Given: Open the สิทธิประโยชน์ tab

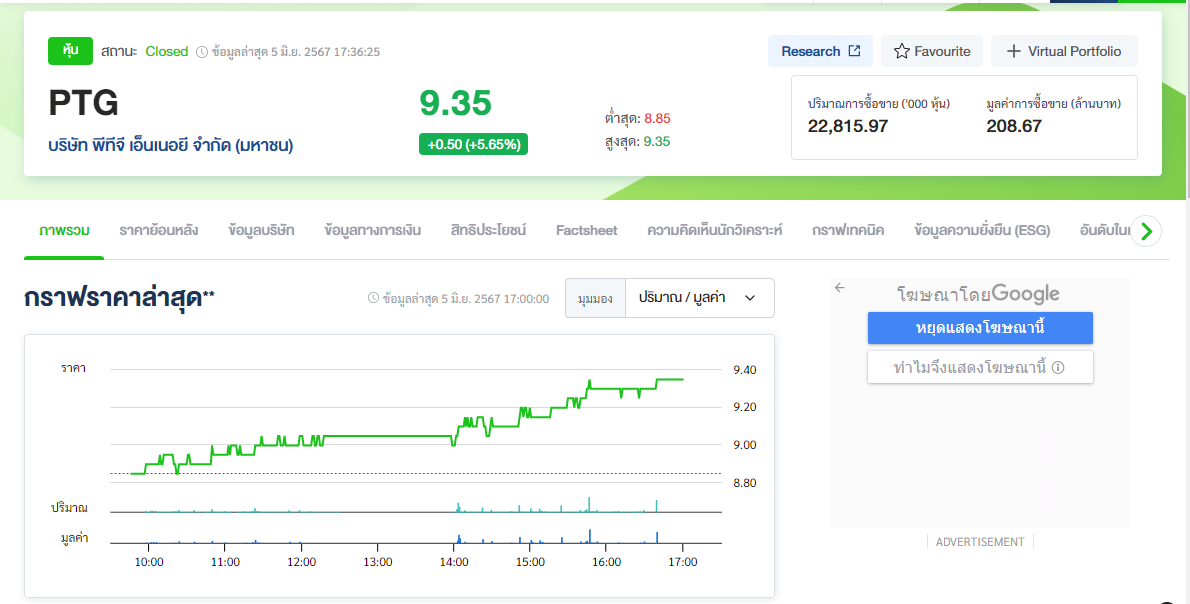Looking at the screenshot, I should tap(488, 230).
